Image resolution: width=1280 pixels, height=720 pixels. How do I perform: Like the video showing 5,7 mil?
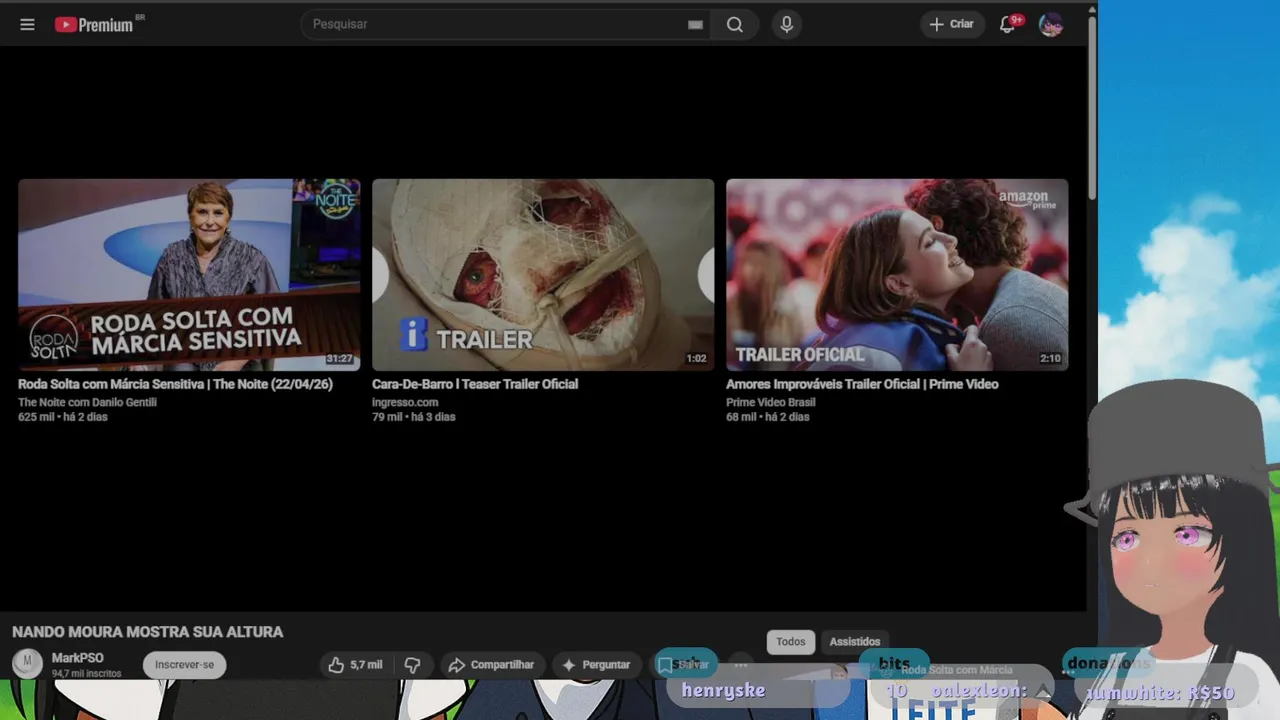tap(355, 665)
